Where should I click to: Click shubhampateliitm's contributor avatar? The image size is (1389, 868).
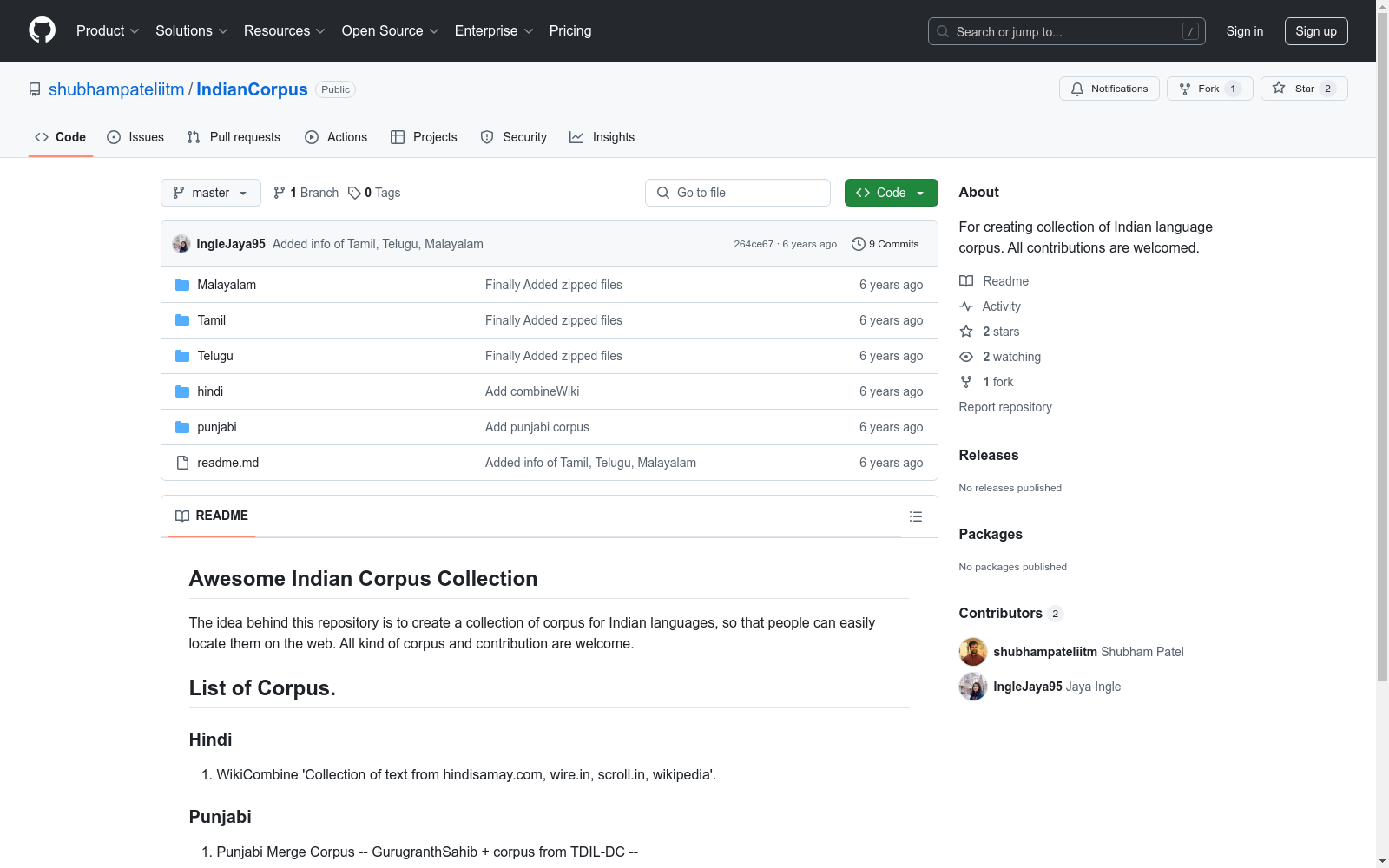[x=973, y=652]
